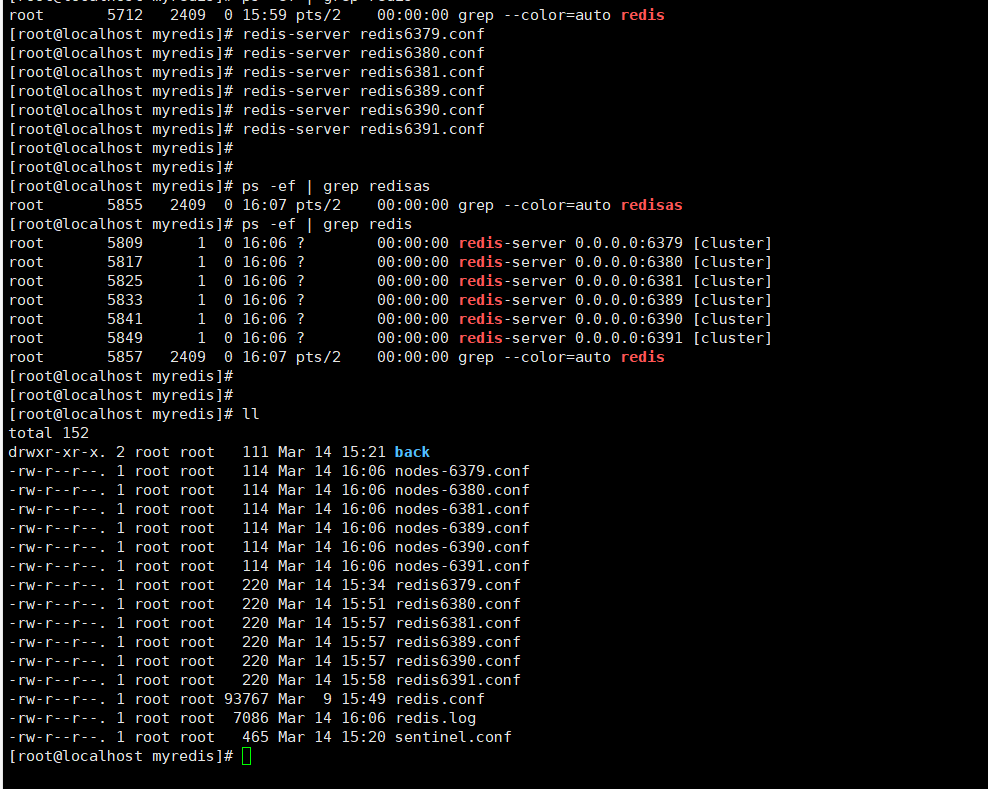Viewport: 988px width, 789px height.
Task: Click the 'total 152' line
Action: click(49, 433)
